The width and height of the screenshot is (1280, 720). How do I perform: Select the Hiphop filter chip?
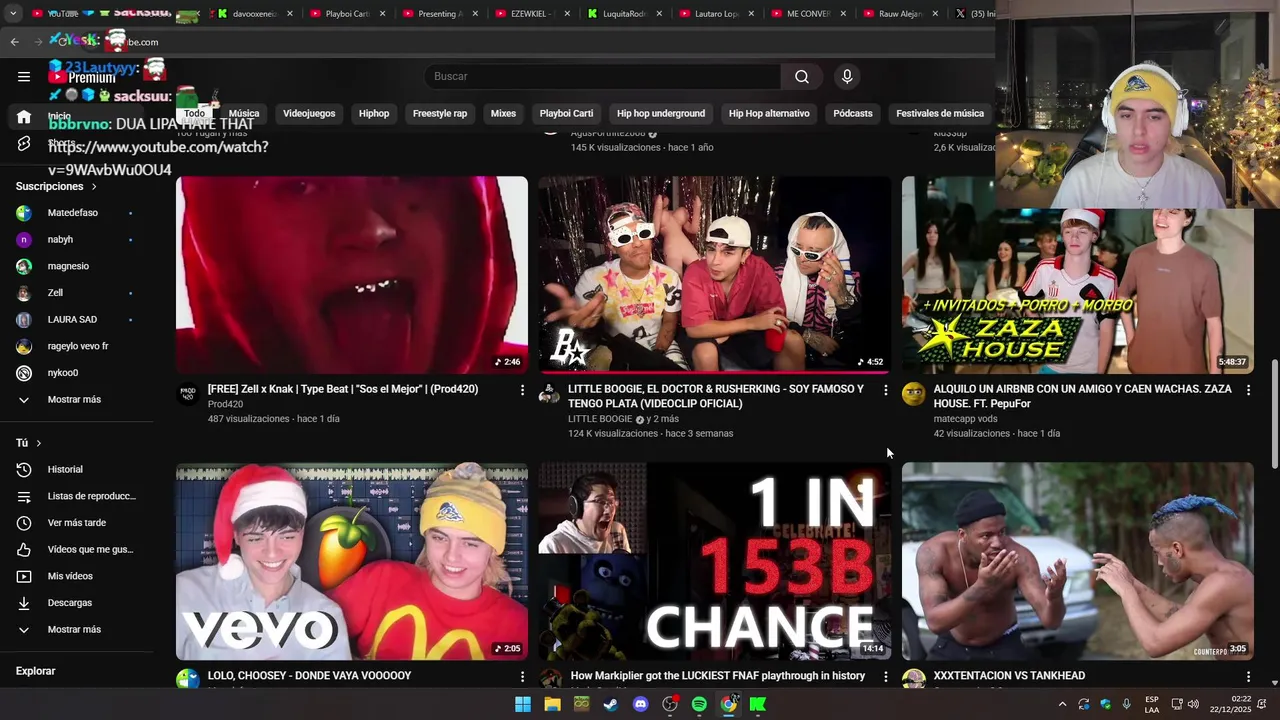[374, 113]
